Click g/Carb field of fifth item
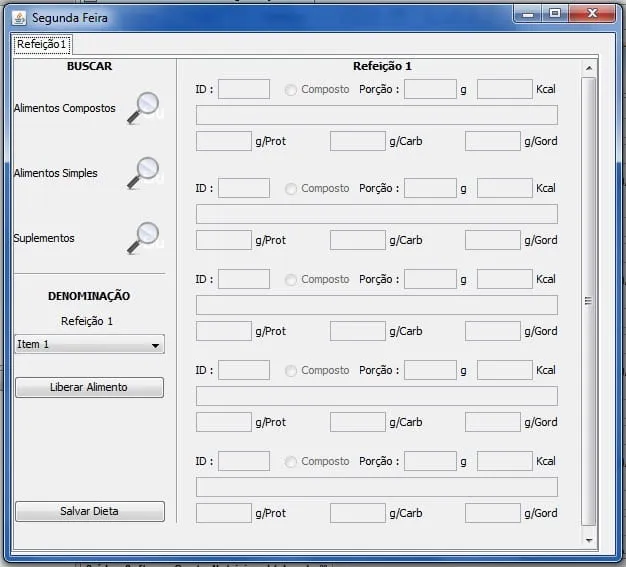Viewport: 626px width, 567px height. click(x=358, y=513)
